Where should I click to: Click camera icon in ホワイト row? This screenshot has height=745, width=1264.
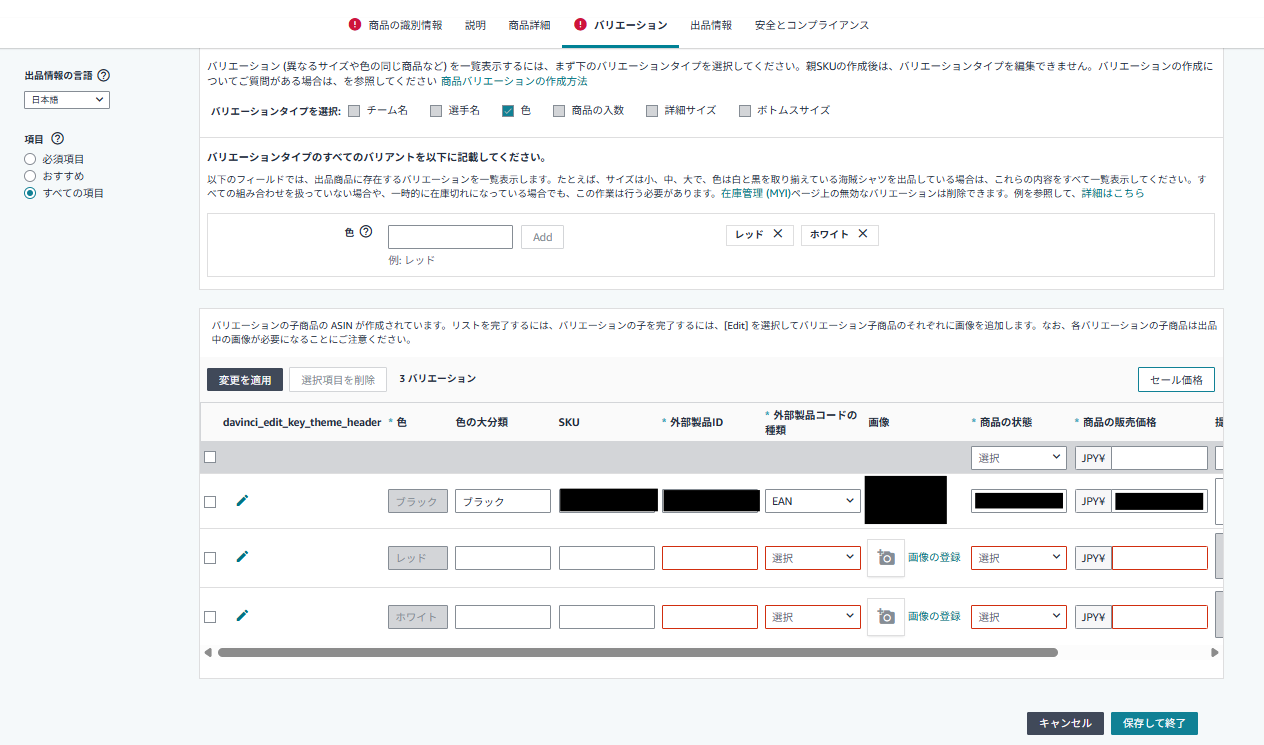(x=886, y=617)
